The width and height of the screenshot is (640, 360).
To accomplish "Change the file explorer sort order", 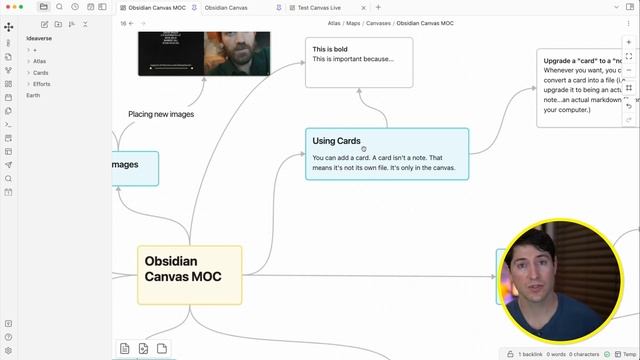I will click(72, 24).
